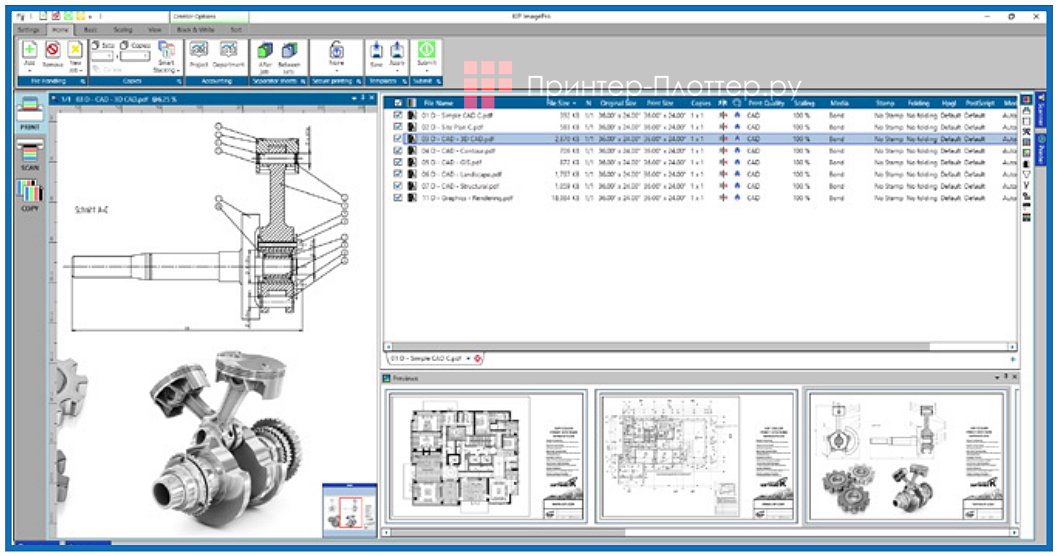Viewport: 1060px width, 556px height.
Task: Open the Black & White ribbon tab
Action: point(196,30)
